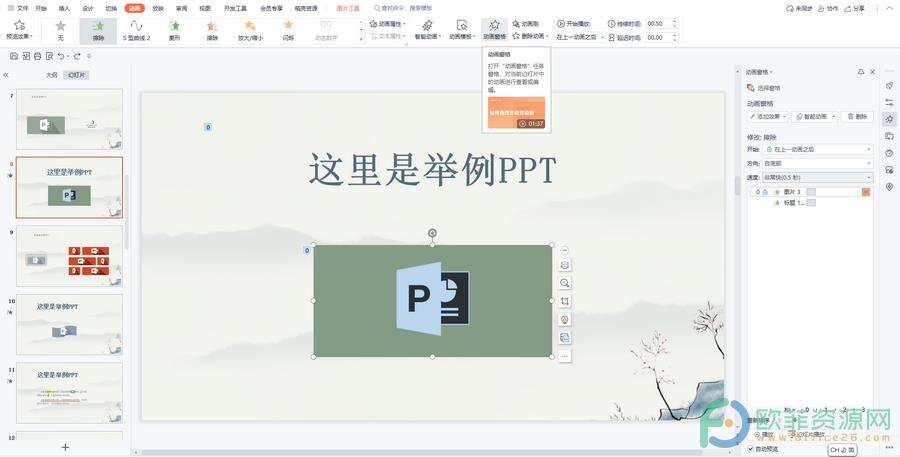Click the rocket icon in the right sidebar
900x457 pixels.
pyautogui.click(x=889, y=86)
